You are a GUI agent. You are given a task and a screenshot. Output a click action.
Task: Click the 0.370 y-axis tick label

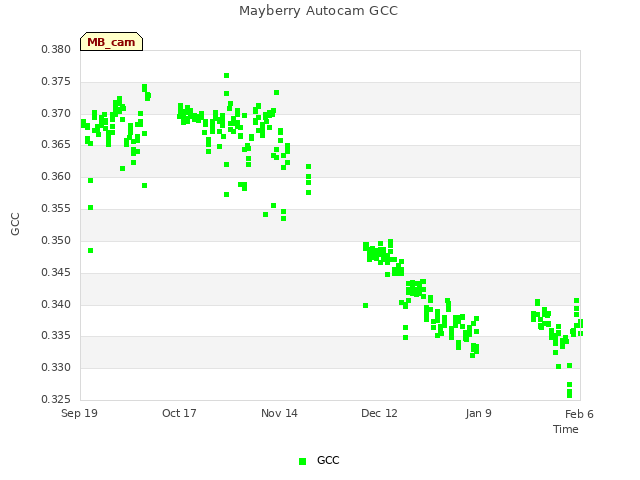pos(56,113)
